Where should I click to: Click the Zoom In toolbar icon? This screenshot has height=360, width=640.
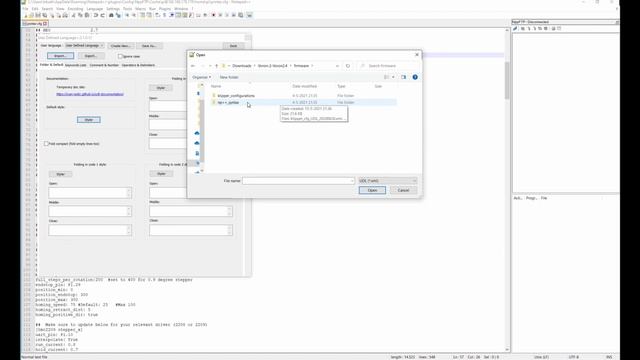click(127, 15)
